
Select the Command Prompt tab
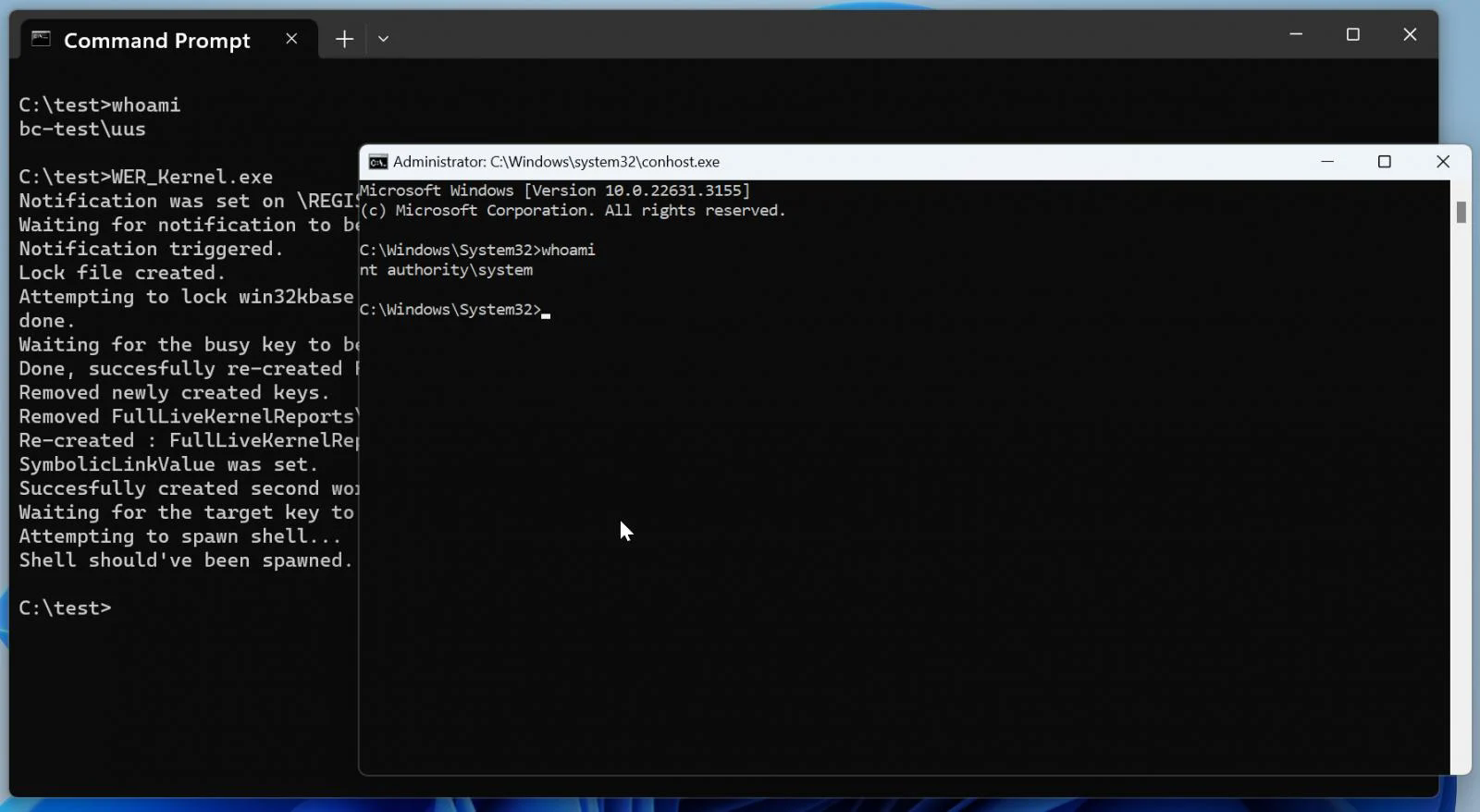click(169, 39)
